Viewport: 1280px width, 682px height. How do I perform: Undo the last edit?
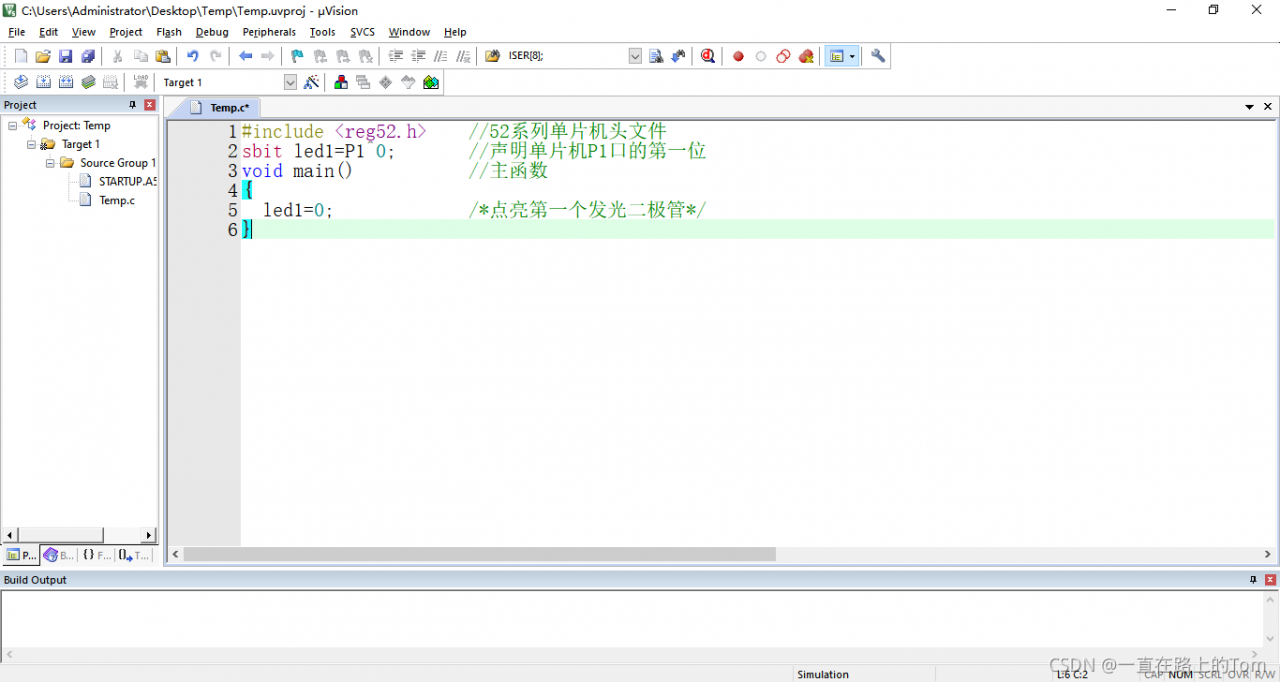192,57
